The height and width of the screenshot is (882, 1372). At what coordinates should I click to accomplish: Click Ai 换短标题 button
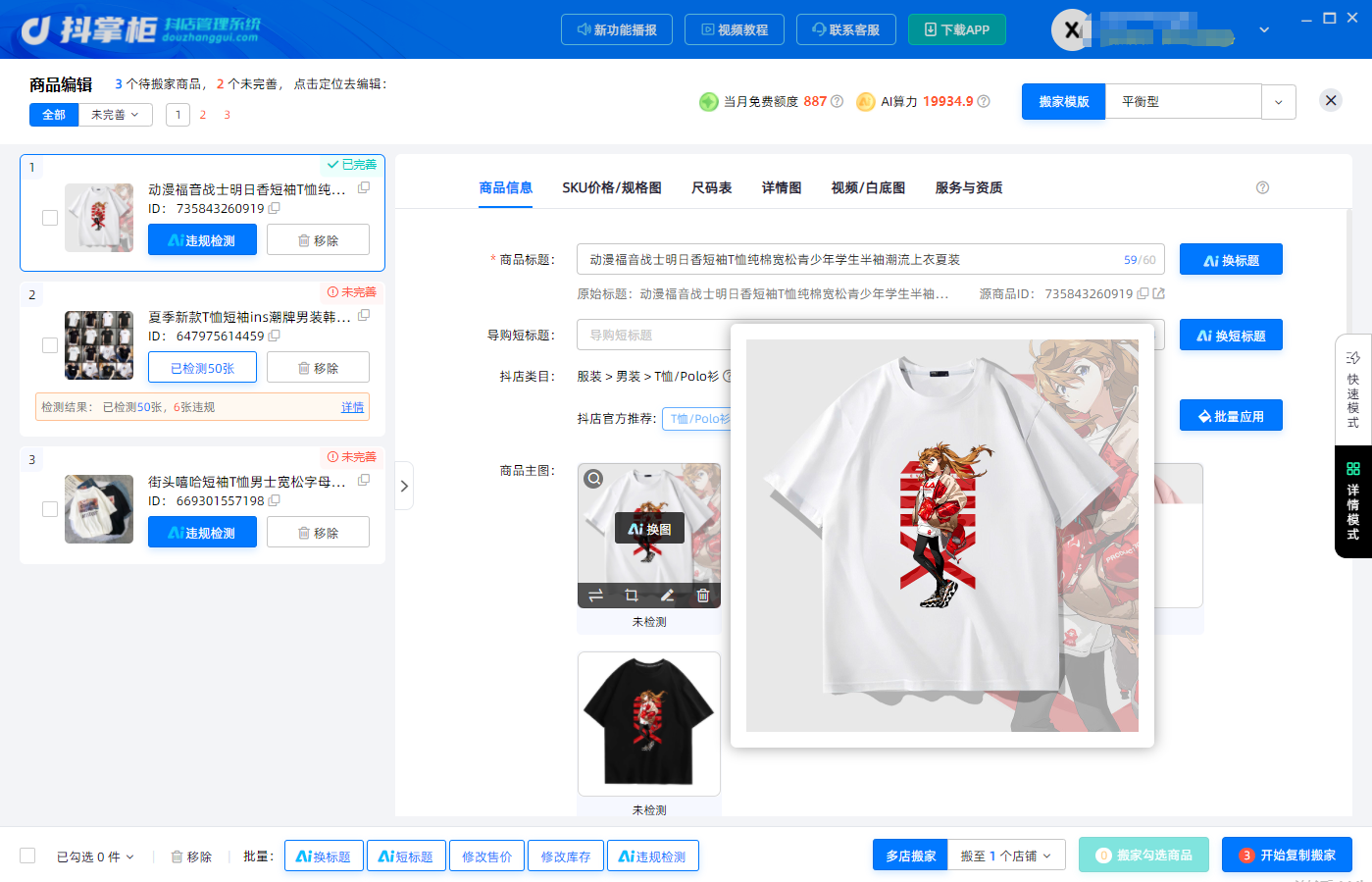click(x=1231, y=336)
